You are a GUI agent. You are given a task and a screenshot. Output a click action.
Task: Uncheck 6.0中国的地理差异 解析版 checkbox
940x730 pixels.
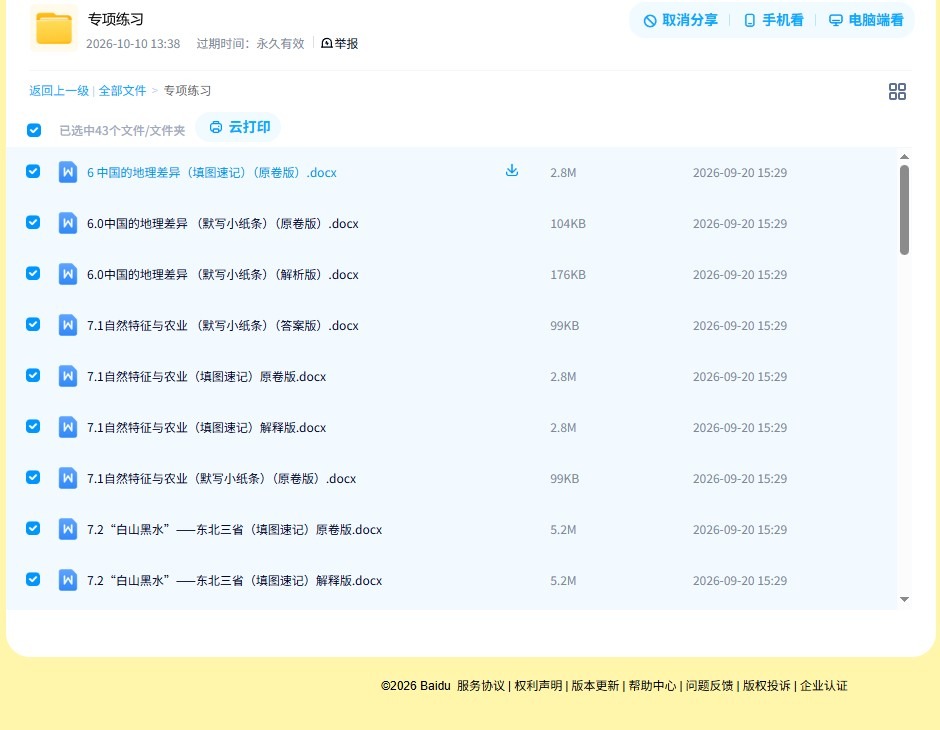pyautogui.click(x=33, y=273)
